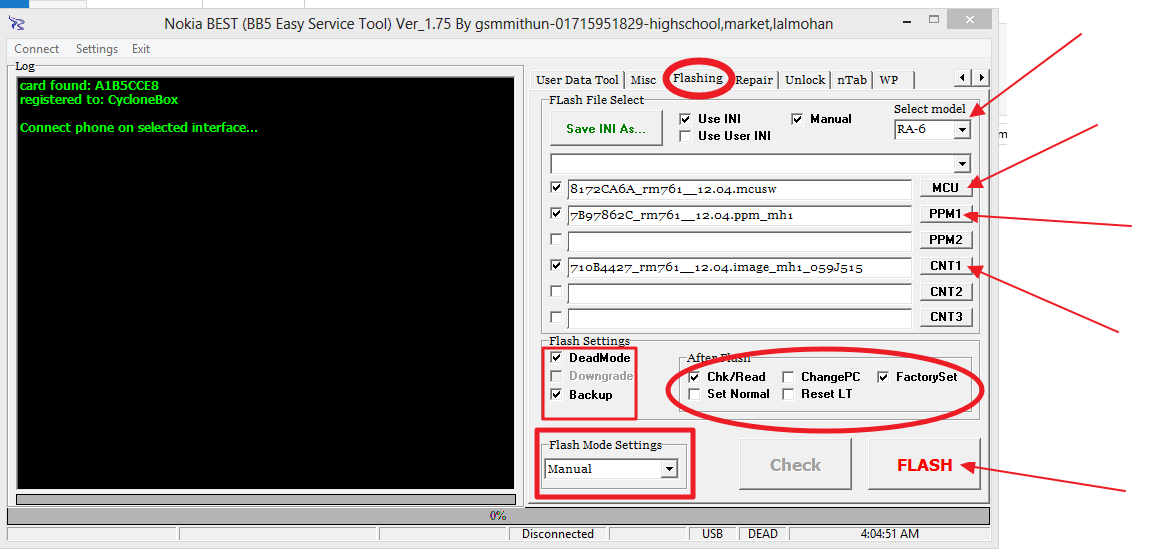Click the DEAD status bar entry

(x=763, y=534)
